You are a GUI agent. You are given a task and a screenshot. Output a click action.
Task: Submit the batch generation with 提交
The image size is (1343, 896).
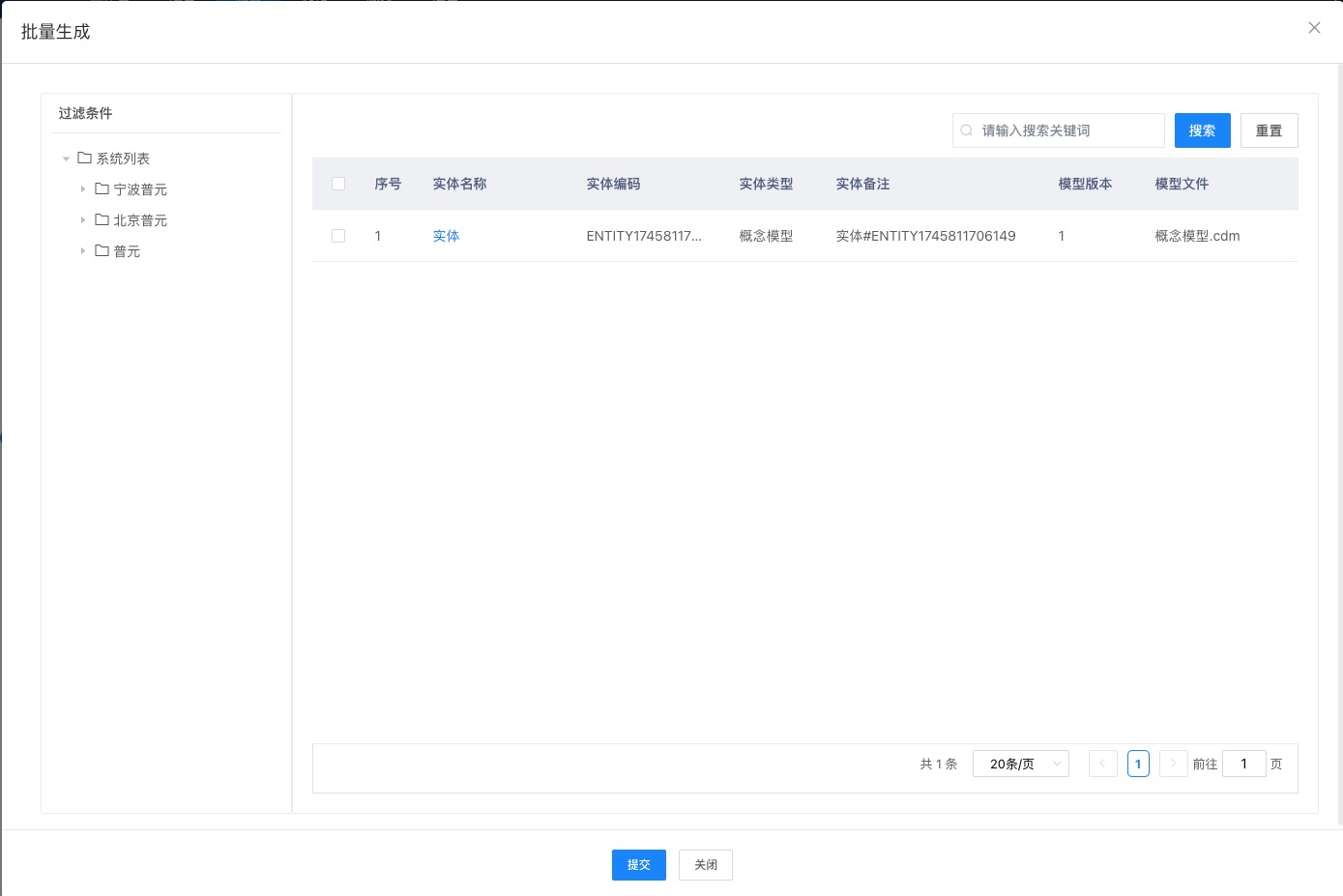(x=638, y=864)
